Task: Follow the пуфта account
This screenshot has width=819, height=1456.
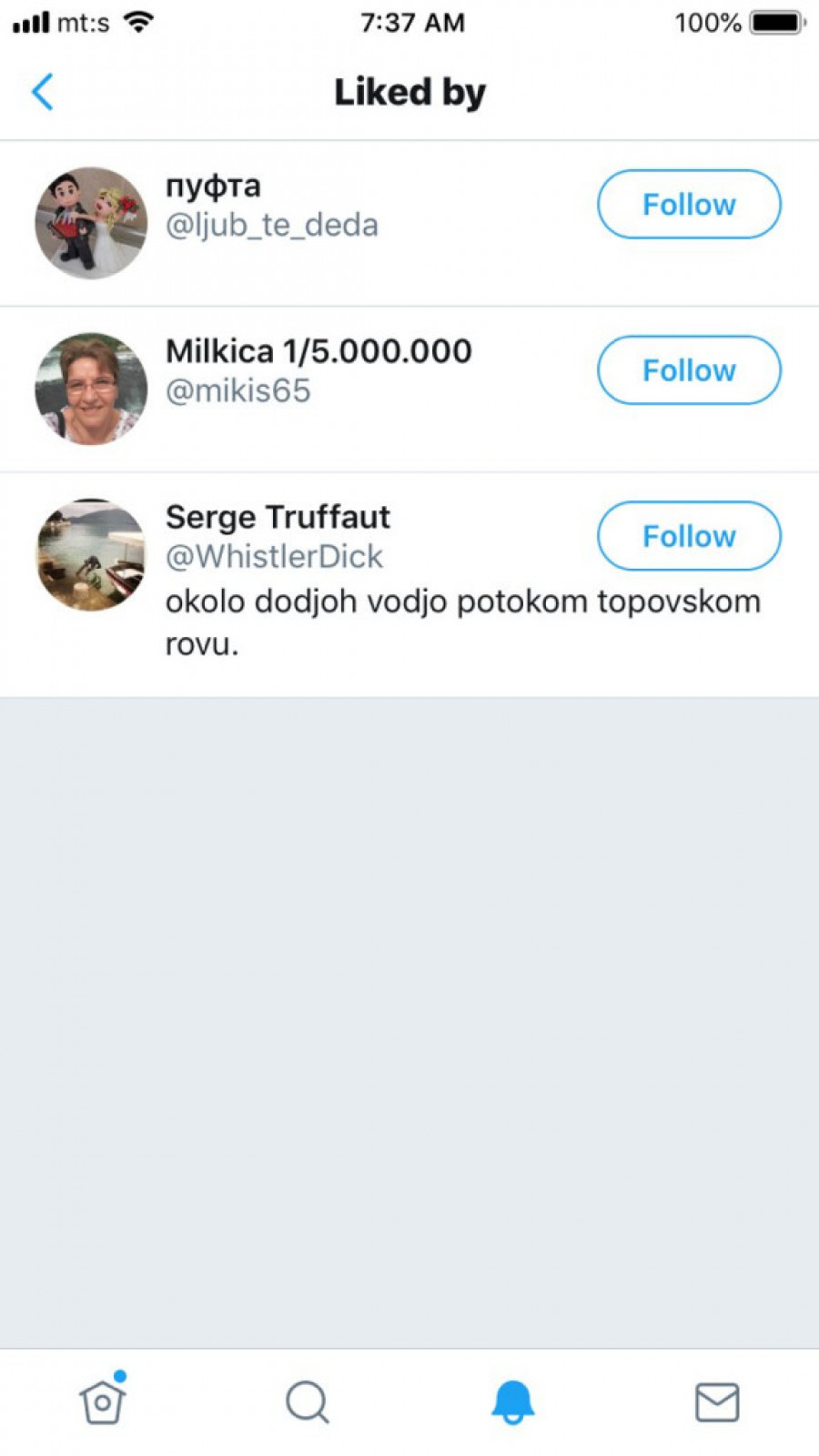Action: tap(689, 205)
